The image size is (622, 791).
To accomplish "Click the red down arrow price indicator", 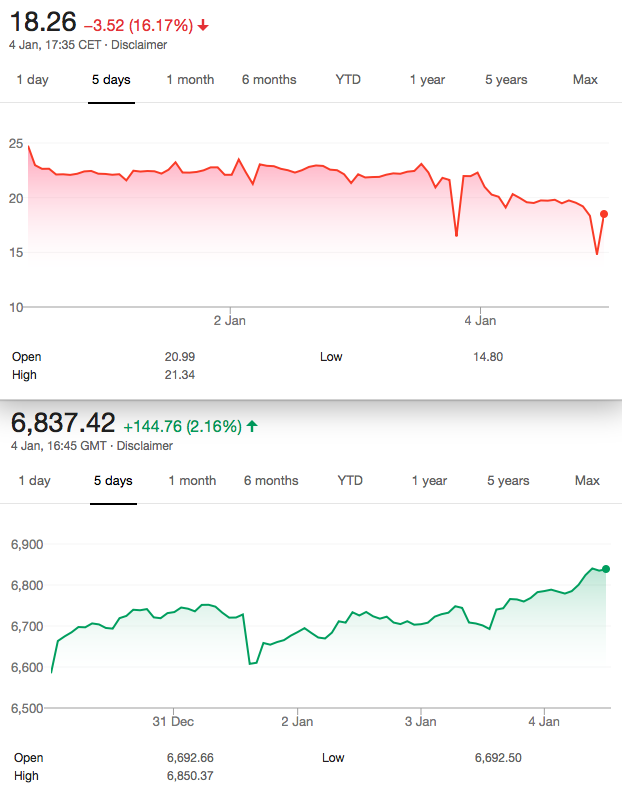I will (x=204, y=25).
